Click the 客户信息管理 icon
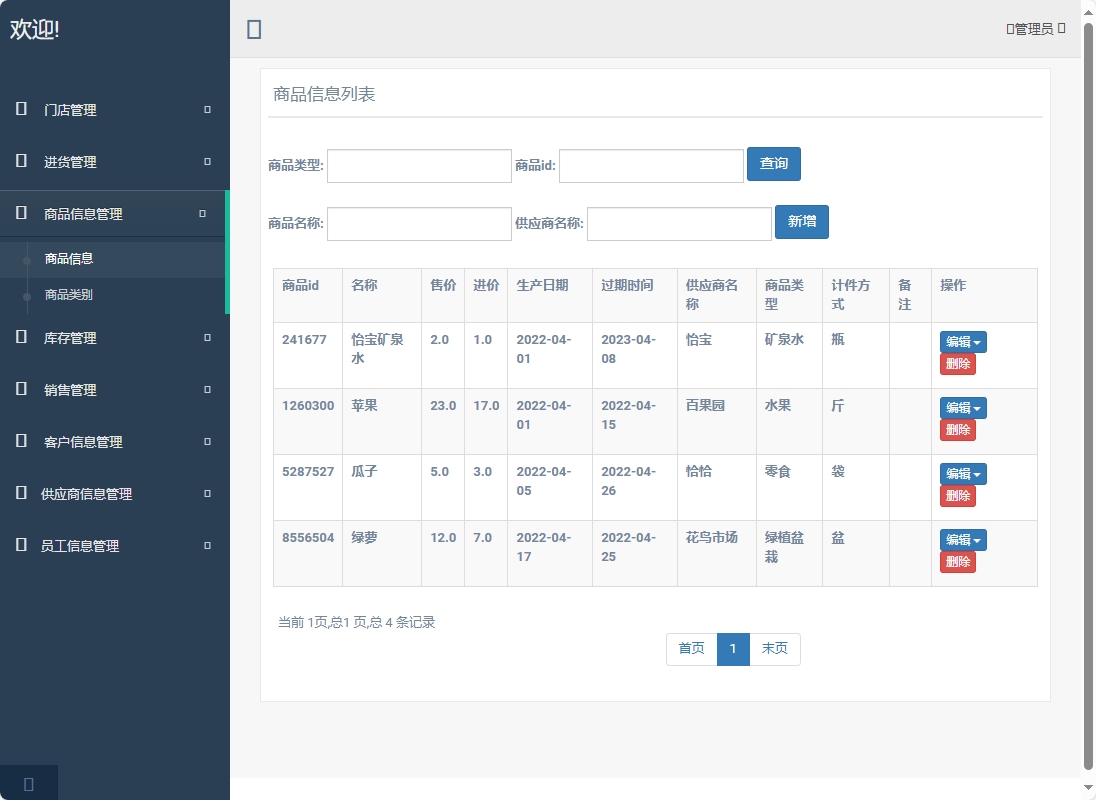The height and width of the screenshot is (800, 1096). tap(20, 441)
